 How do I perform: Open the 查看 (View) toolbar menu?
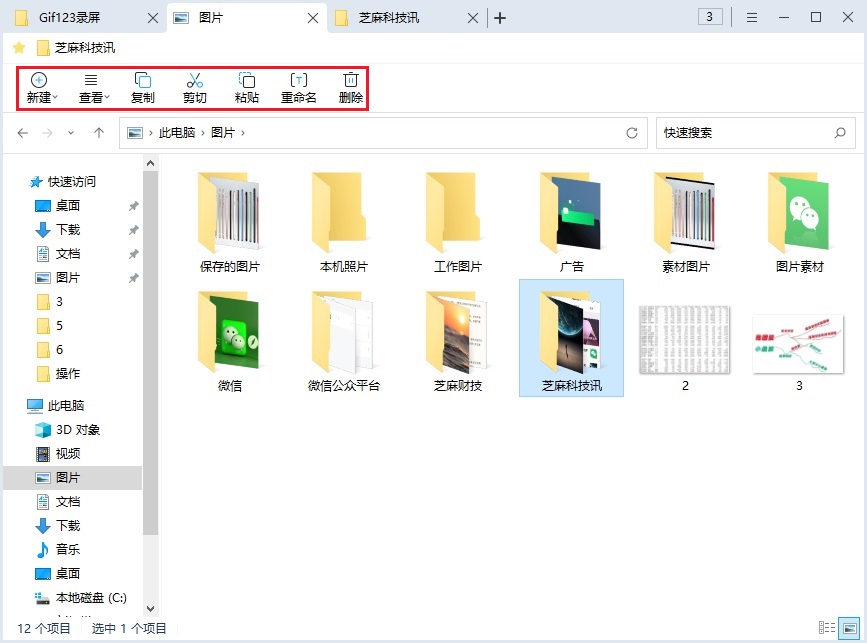(93, 88)
